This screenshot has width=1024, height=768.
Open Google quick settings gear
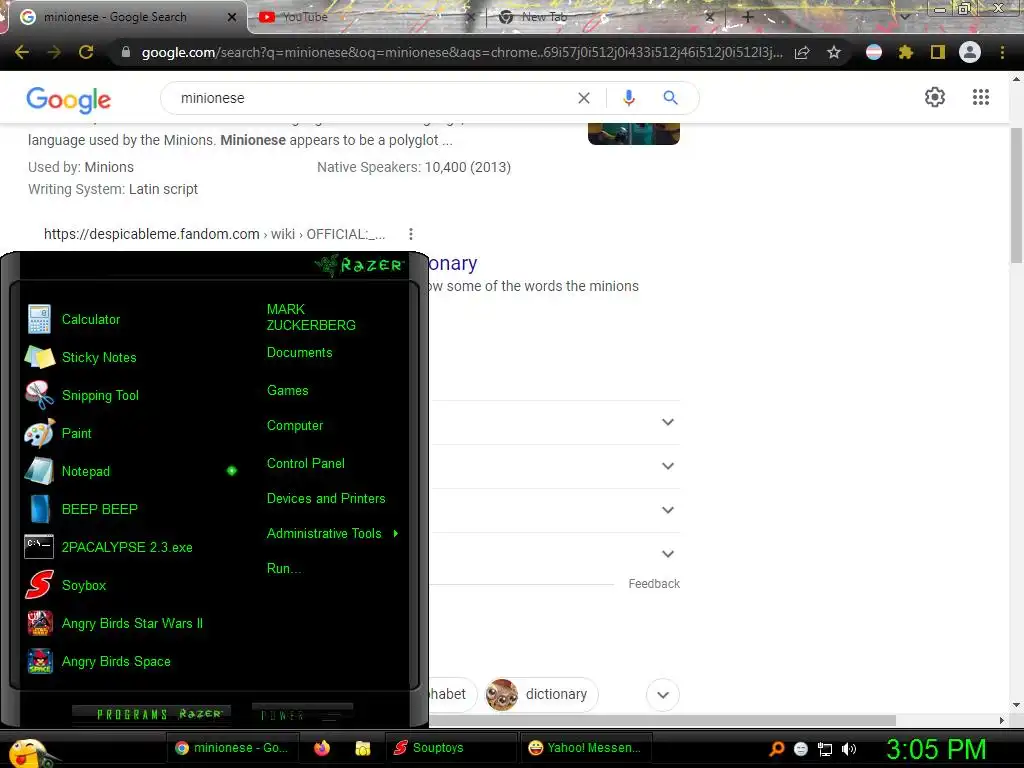click(x=935, y=97)
